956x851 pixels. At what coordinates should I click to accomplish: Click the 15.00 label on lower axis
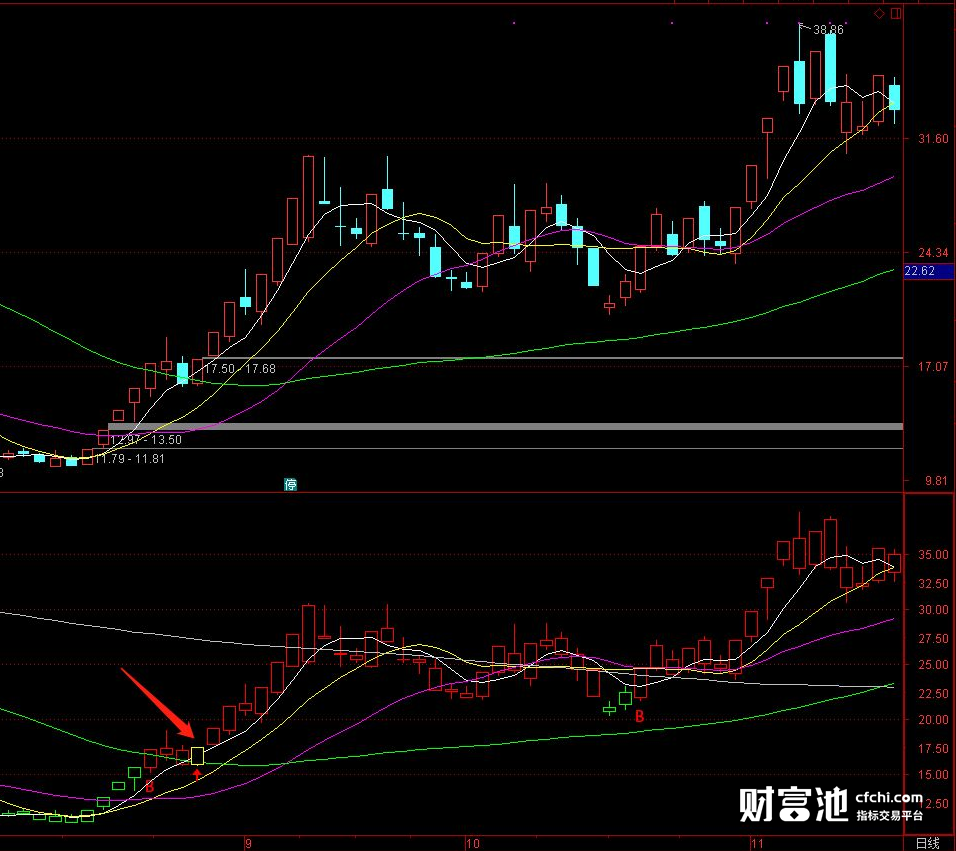point(933,774)
